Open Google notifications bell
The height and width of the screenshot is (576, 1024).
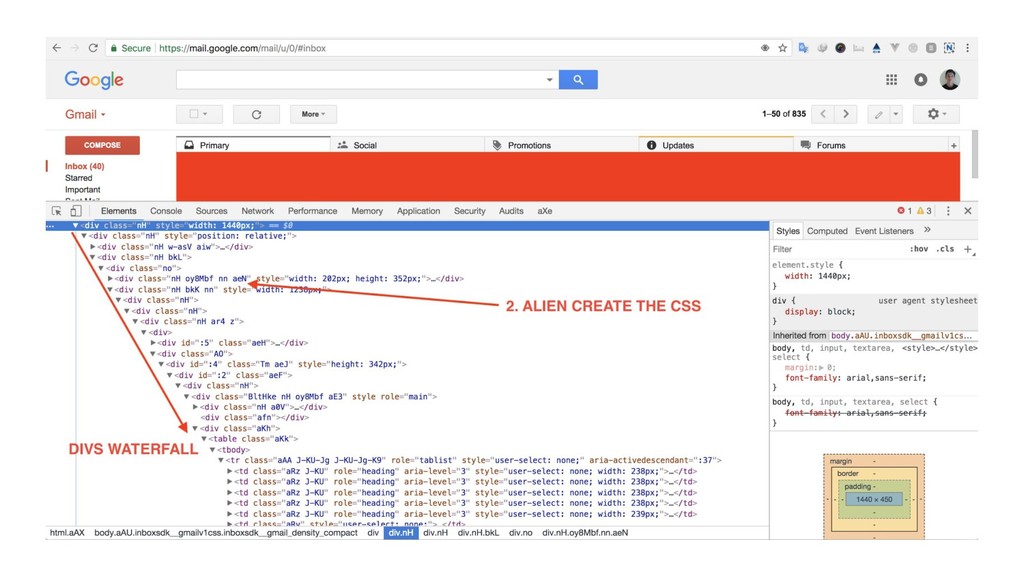point(920,80)
